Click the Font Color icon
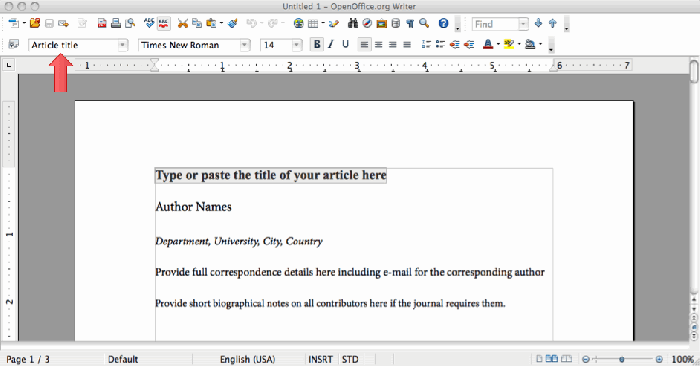Image resolution: width=700 pixels, height=366 pixels. pos(488,44)
